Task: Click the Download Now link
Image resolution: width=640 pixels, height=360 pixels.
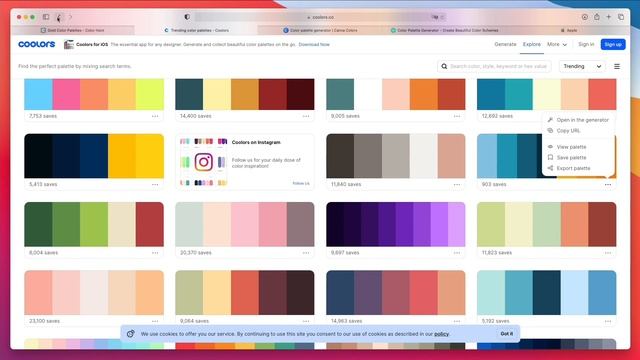Action: click(314, 44)
